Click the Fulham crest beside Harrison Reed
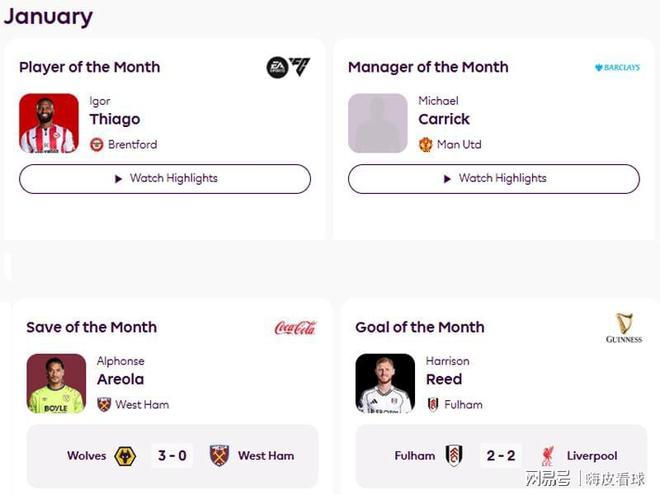 (433, 405)
